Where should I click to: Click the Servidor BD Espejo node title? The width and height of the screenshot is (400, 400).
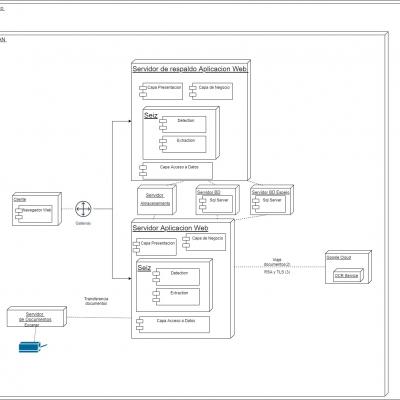[x=271, y=193]
